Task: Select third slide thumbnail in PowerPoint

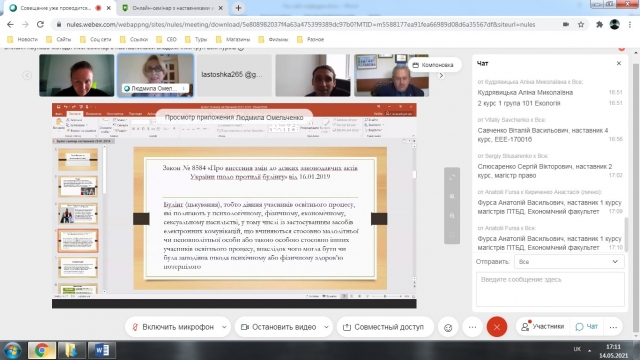Action: click(x=78, y=213)
